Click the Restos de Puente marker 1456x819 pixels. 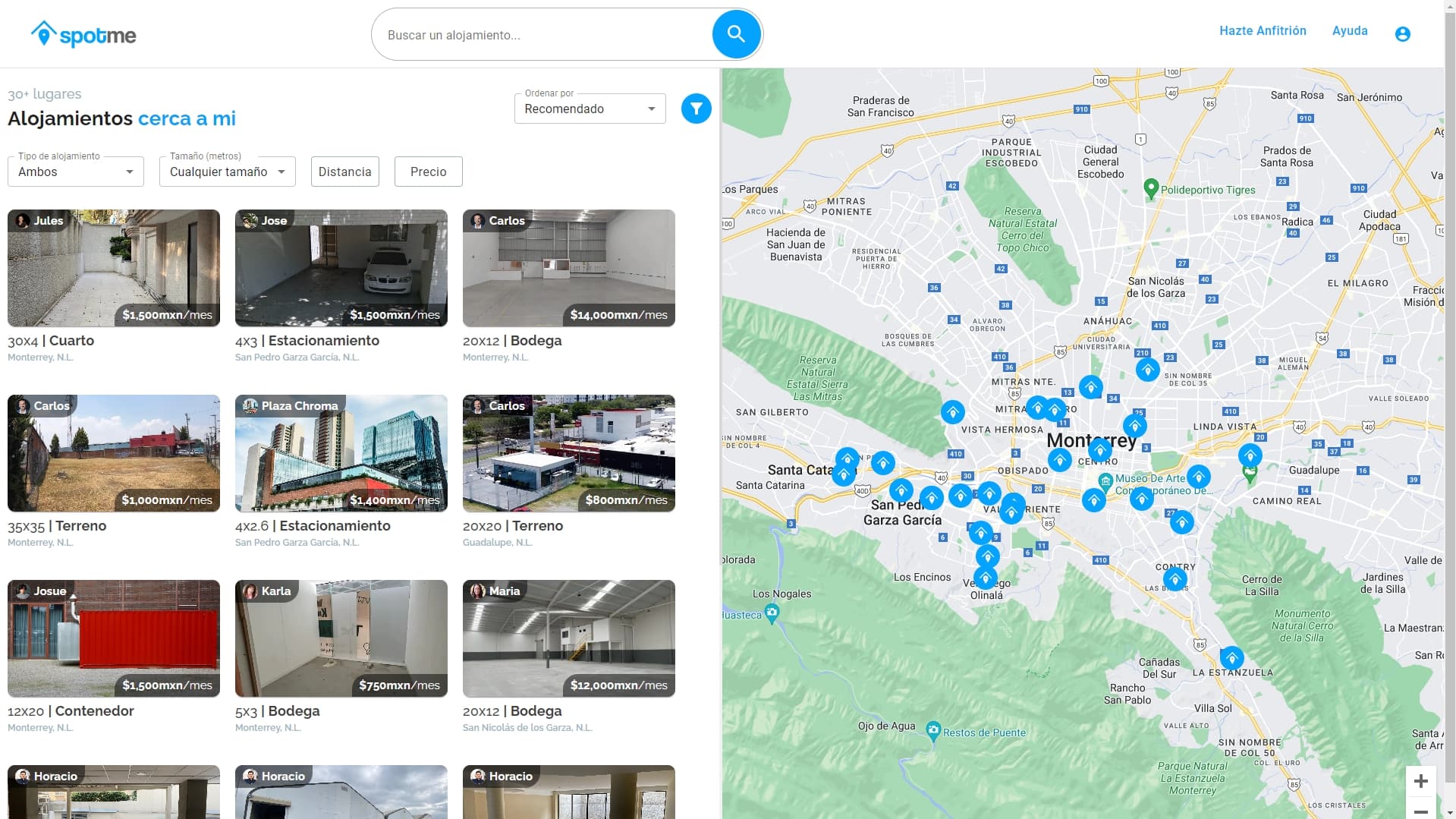tap(933, 730)
